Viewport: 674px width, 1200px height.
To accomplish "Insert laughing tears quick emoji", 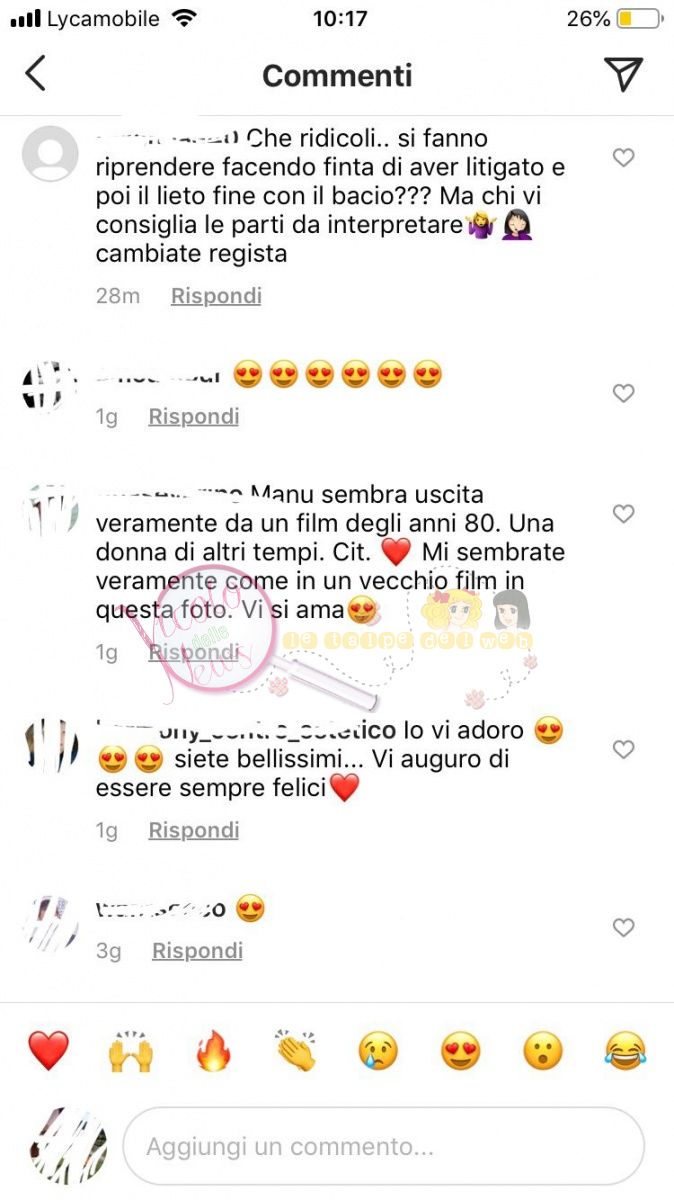I will coord(626,1051).
